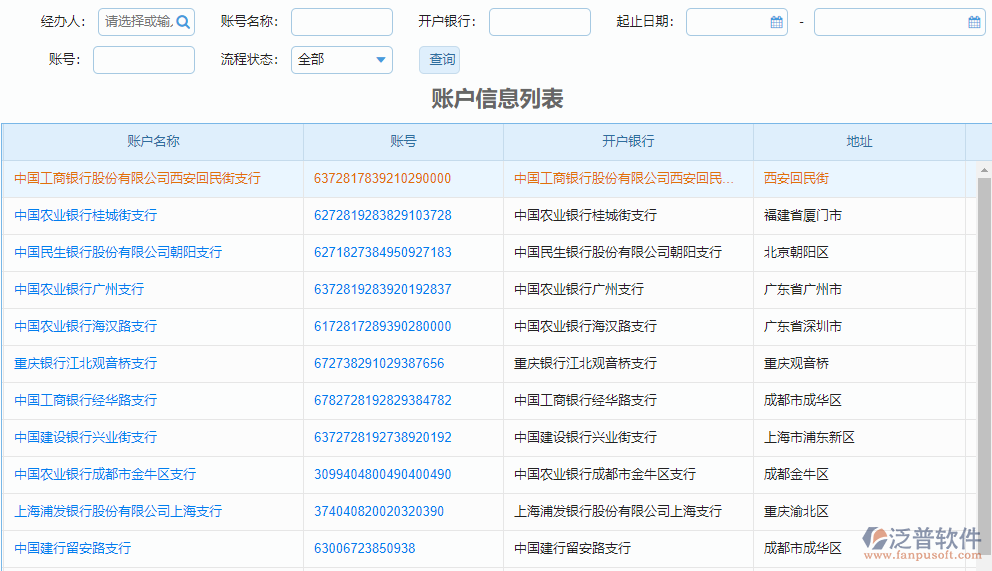Open 中国工商银行经华路支行 account name link

click(x=85, y=400)
